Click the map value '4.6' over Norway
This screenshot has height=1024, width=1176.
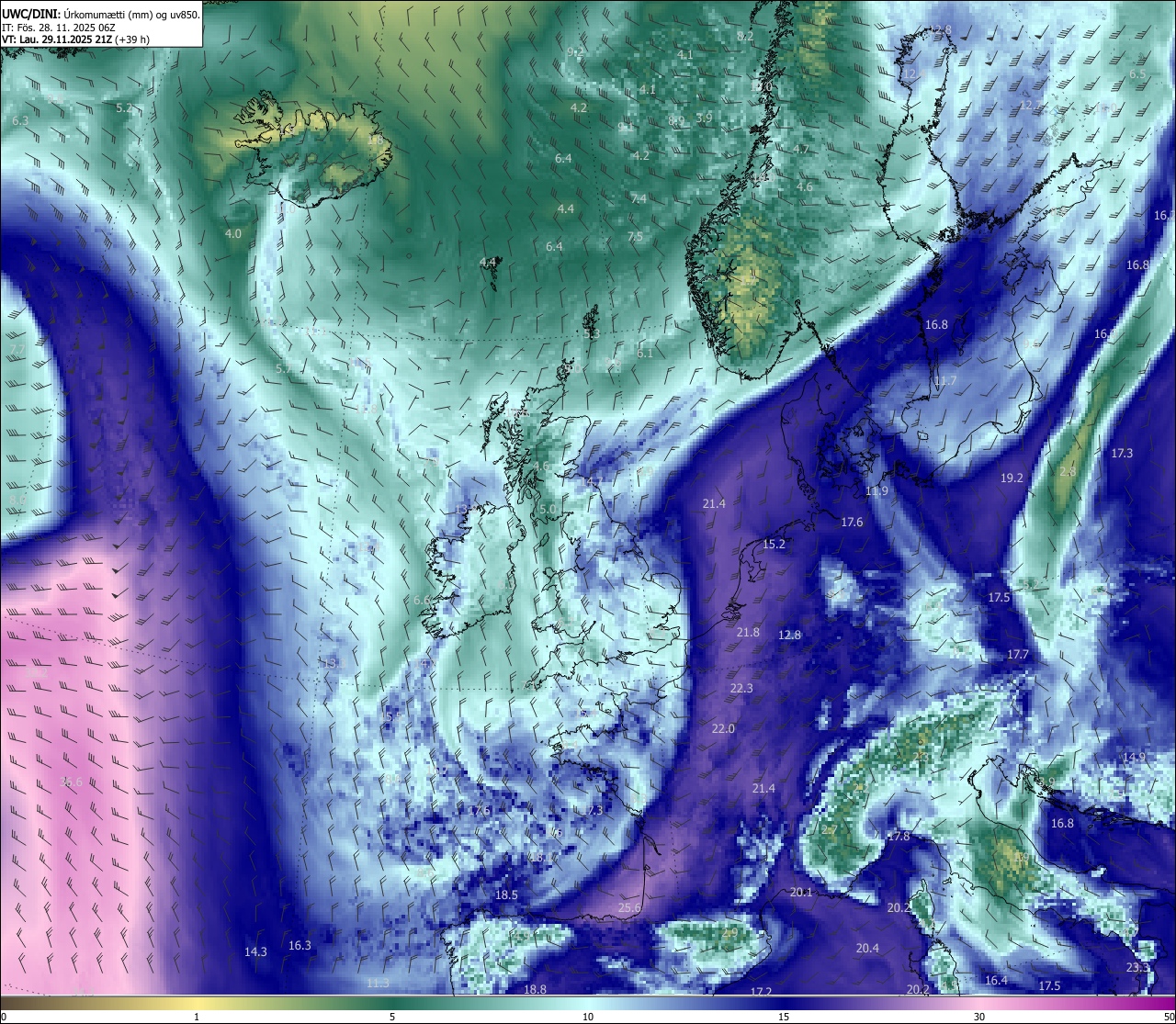click(x=805, y=186)
